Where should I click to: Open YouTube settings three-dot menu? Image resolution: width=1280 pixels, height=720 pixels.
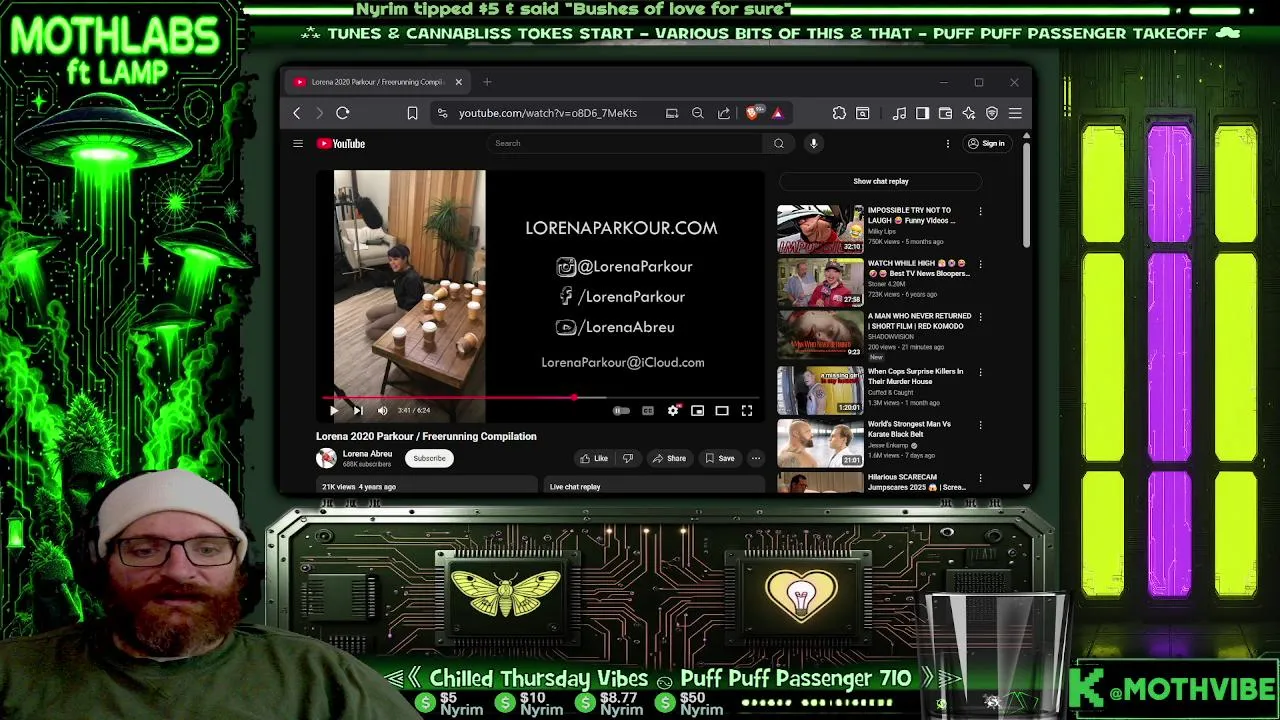(948, 143)
